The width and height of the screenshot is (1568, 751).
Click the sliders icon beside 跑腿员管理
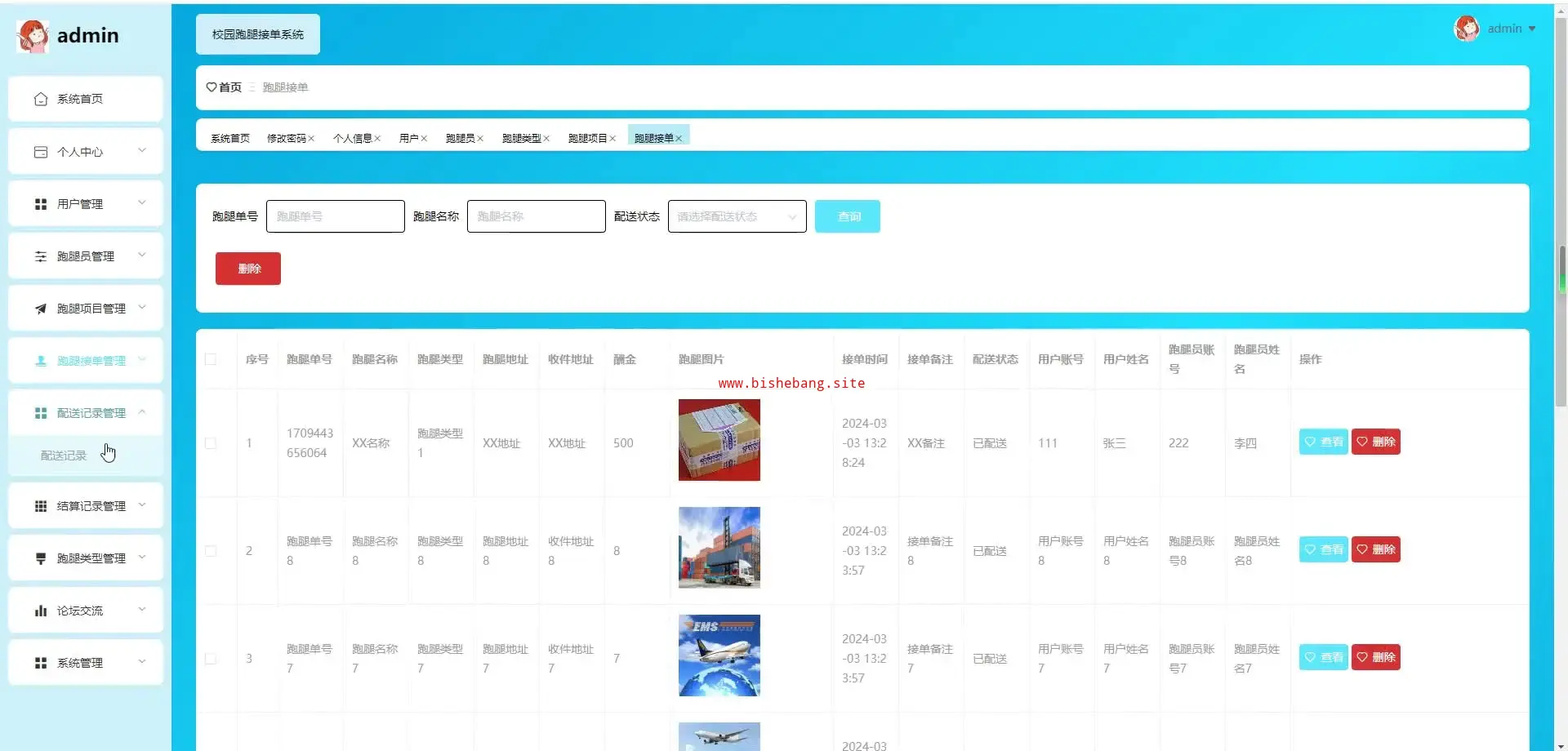pyautogui.click(x=41, y=256)
